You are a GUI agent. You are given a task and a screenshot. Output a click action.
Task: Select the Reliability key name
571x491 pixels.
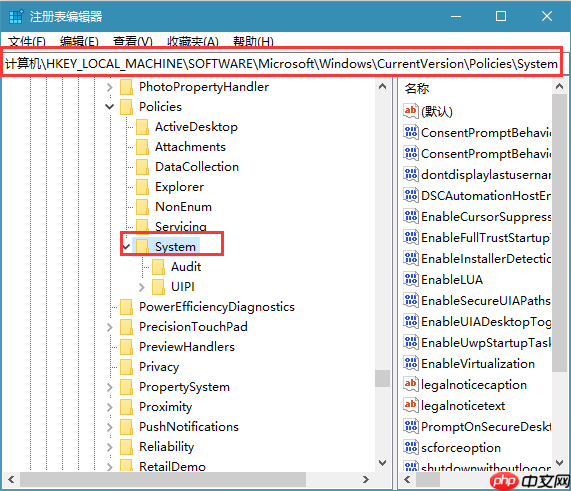coord(166,447)
